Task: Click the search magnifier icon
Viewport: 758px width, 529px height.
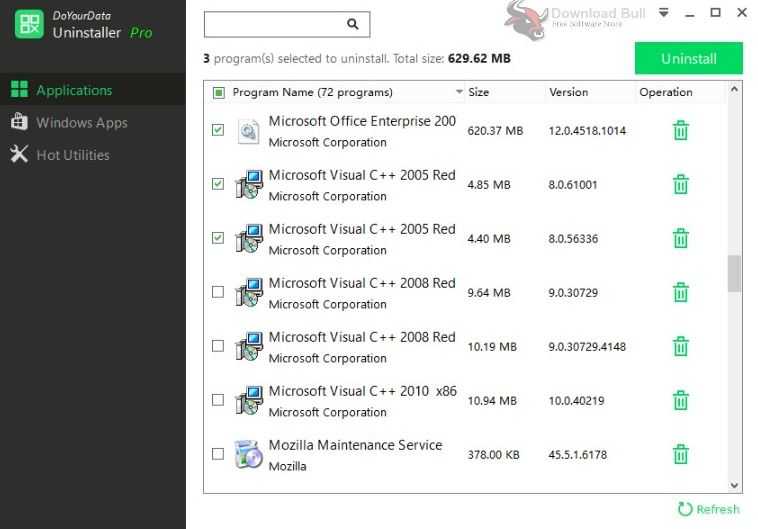Action: click(352, 24)
